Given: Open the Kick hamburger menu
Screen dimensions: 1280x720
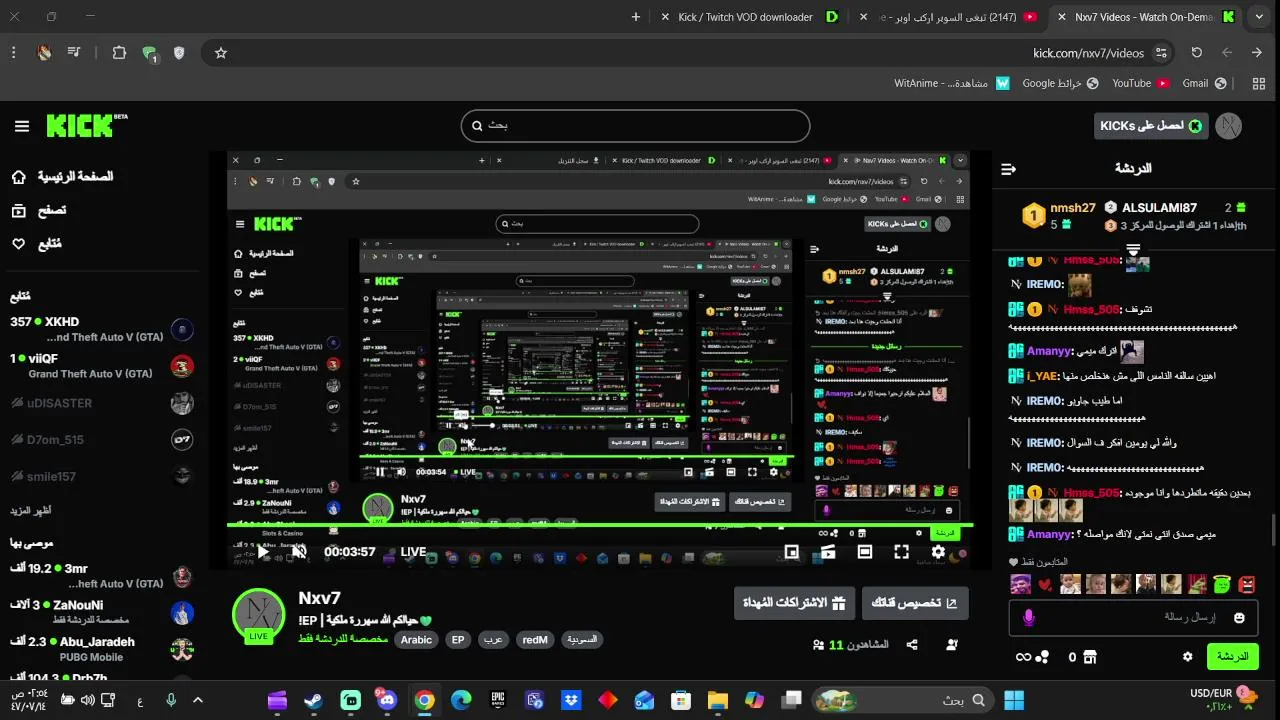Looking at the screenshot, I should [22, 126].
